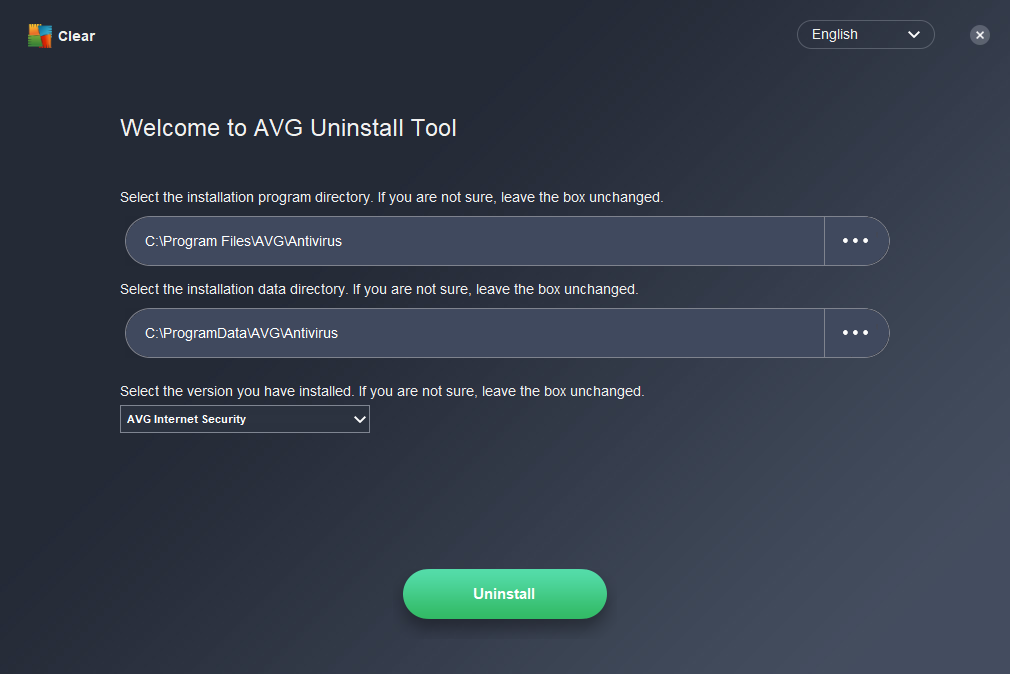
Task: Open the English language dropdown
Action: (x=865, y=35)
